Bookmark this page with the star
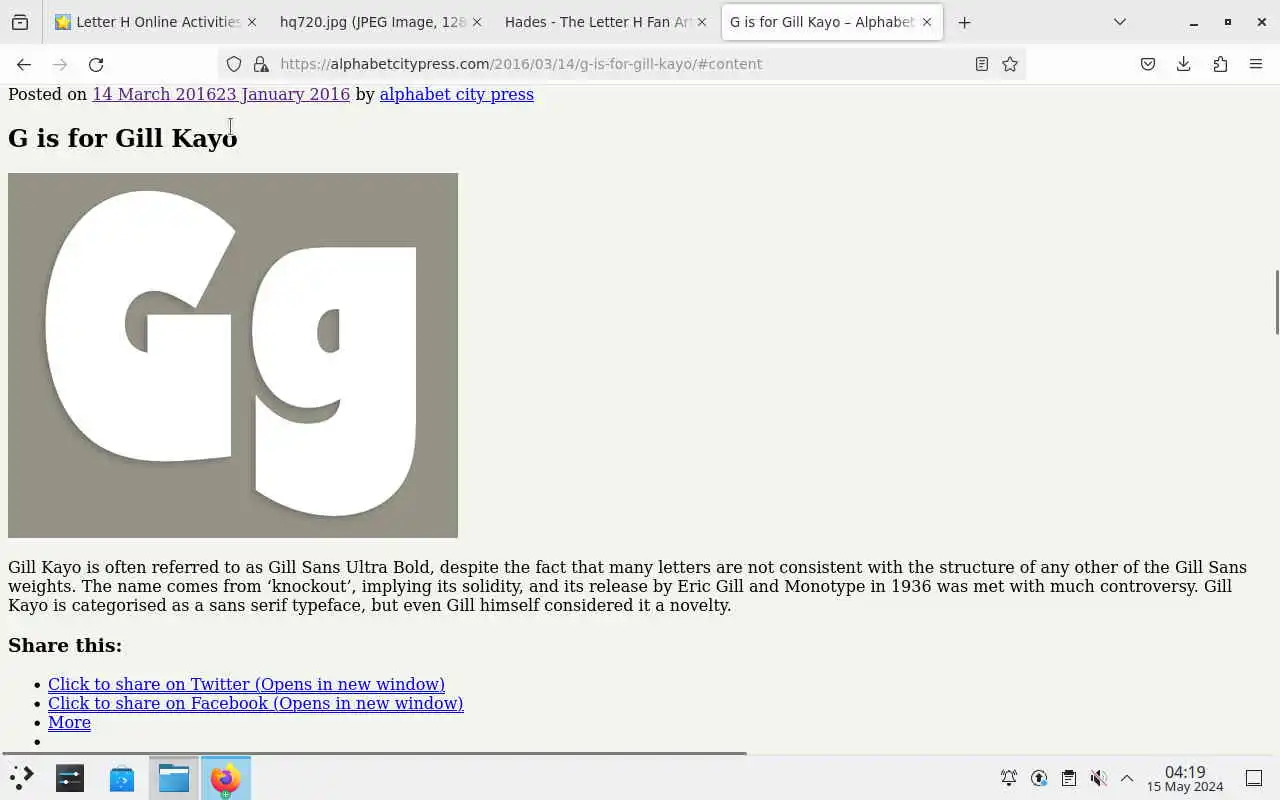1280x800 pixels. tap(1010, 64)
